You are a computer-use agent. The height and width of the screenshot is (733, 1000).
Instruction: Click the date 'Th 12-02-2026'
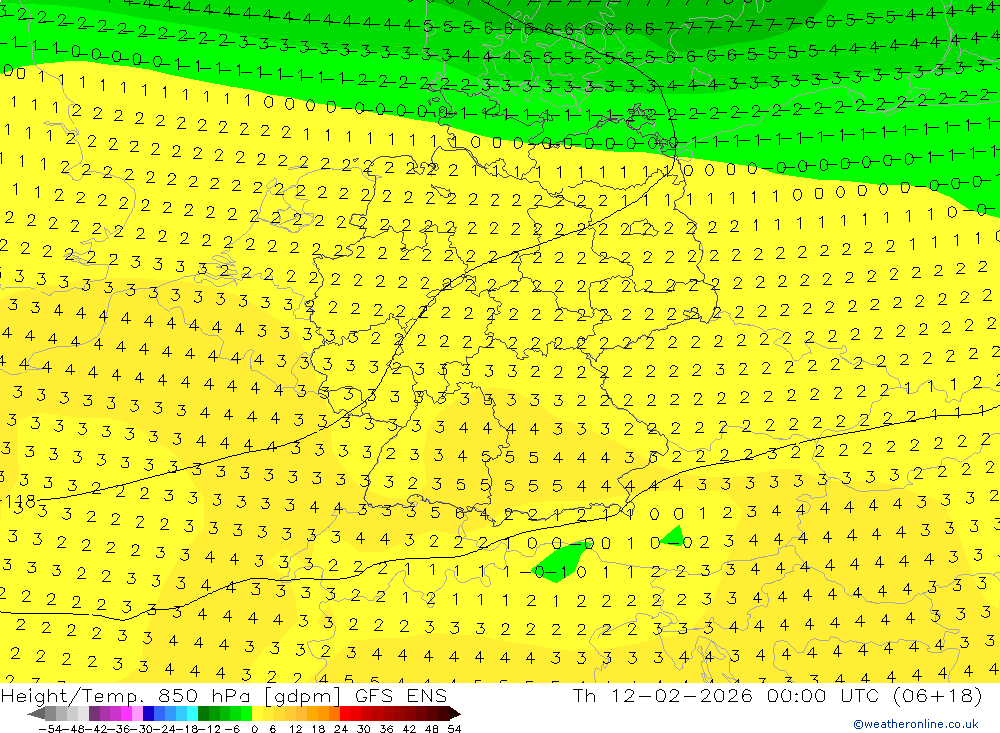click(663, 696)
